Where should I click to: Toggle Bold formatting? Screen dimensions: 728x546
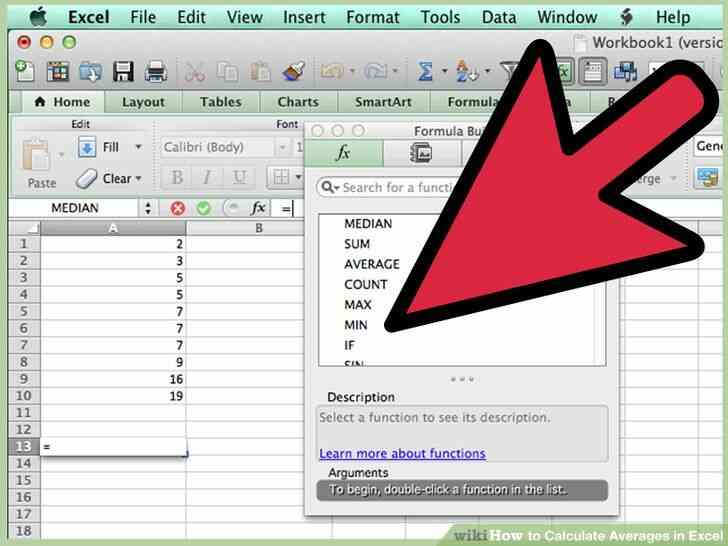[x=177, y=177]
